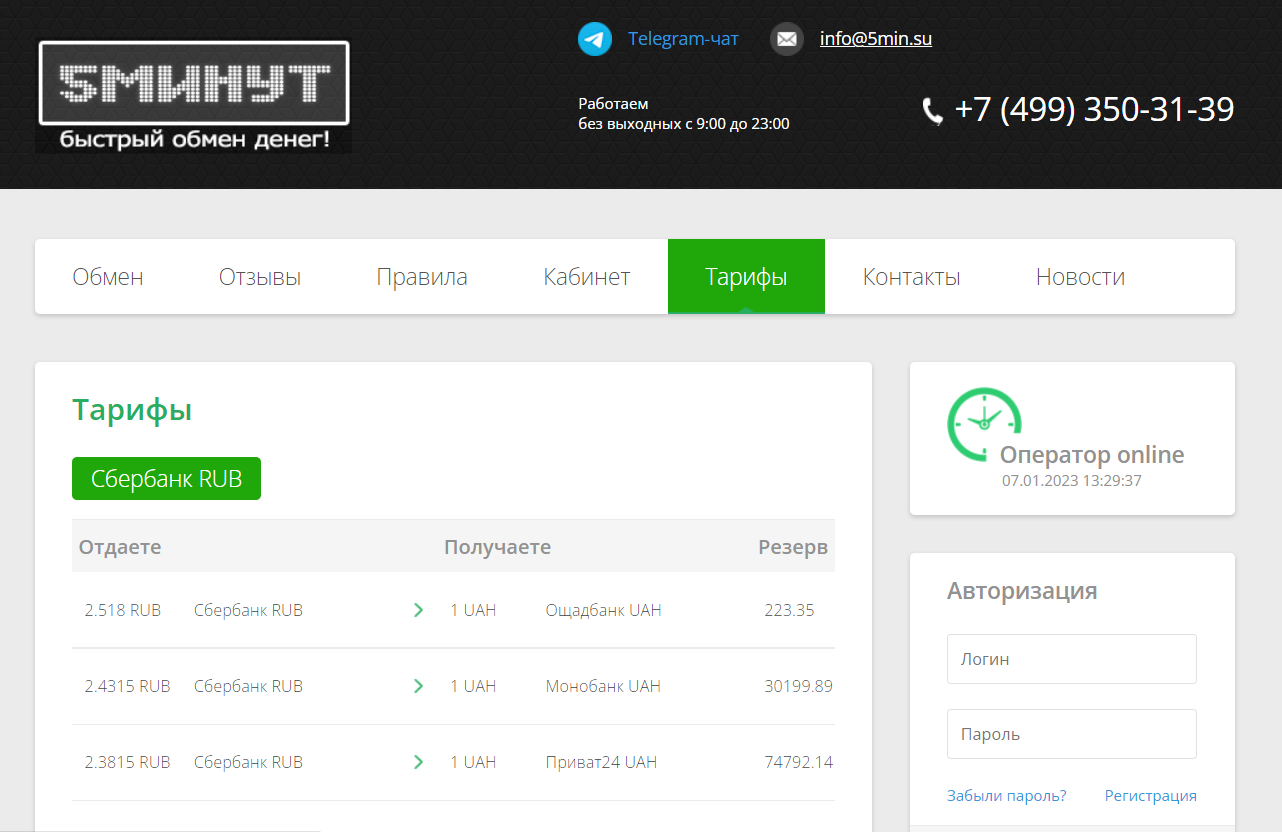Click the working hours text in header

tap(684, 114)
